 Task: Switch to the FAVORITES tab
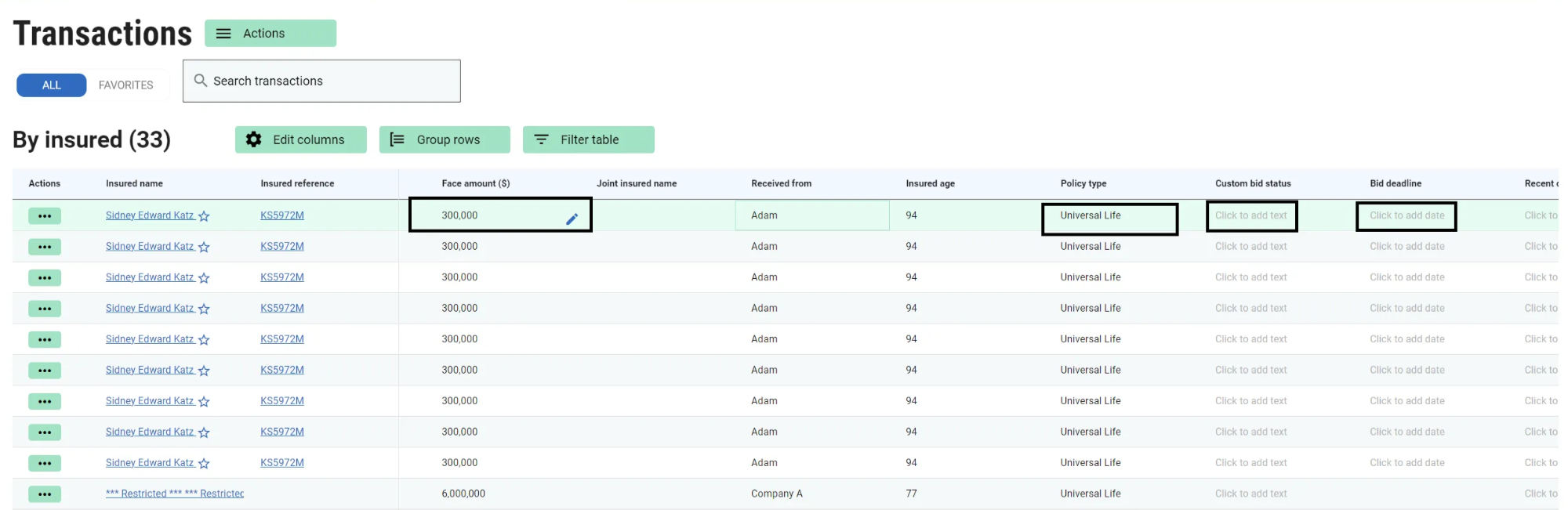tap(125, 85)
